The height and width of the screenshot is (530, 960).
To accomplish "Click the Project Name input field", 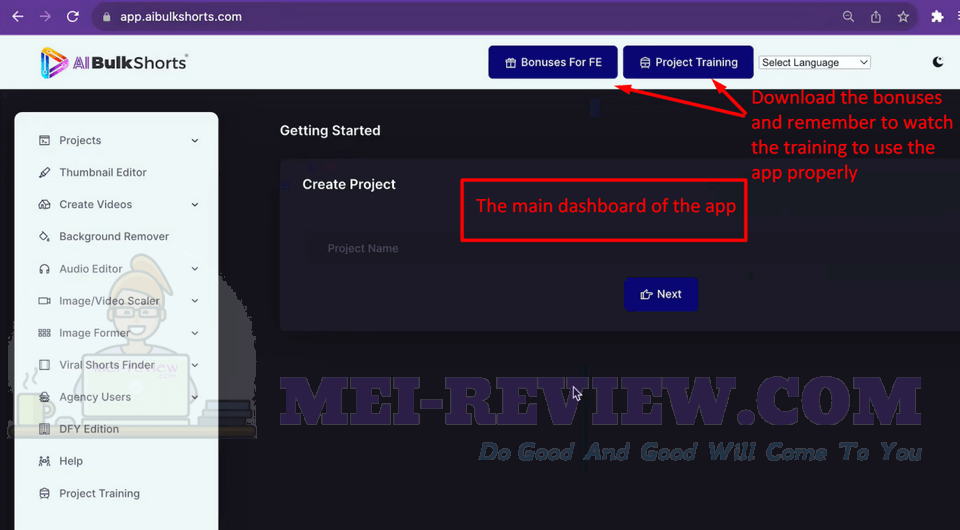I will coord(632,248).
